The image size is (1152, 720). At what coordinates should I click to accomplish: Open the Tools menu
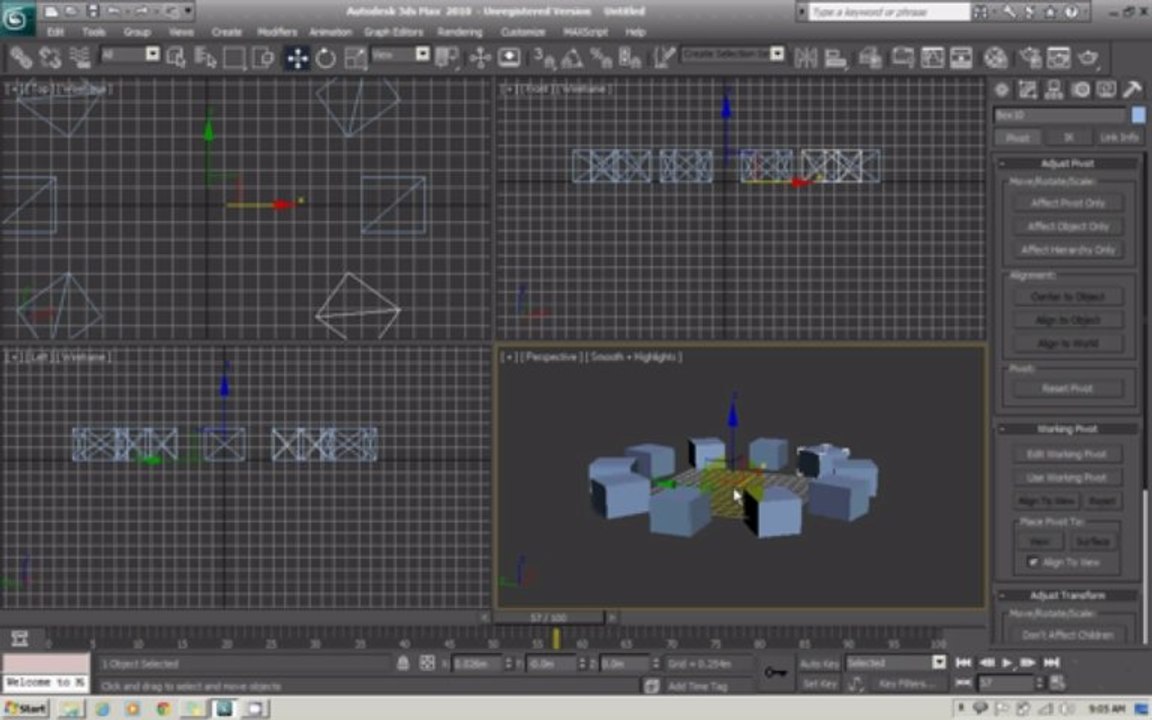[x=93, y=32]
